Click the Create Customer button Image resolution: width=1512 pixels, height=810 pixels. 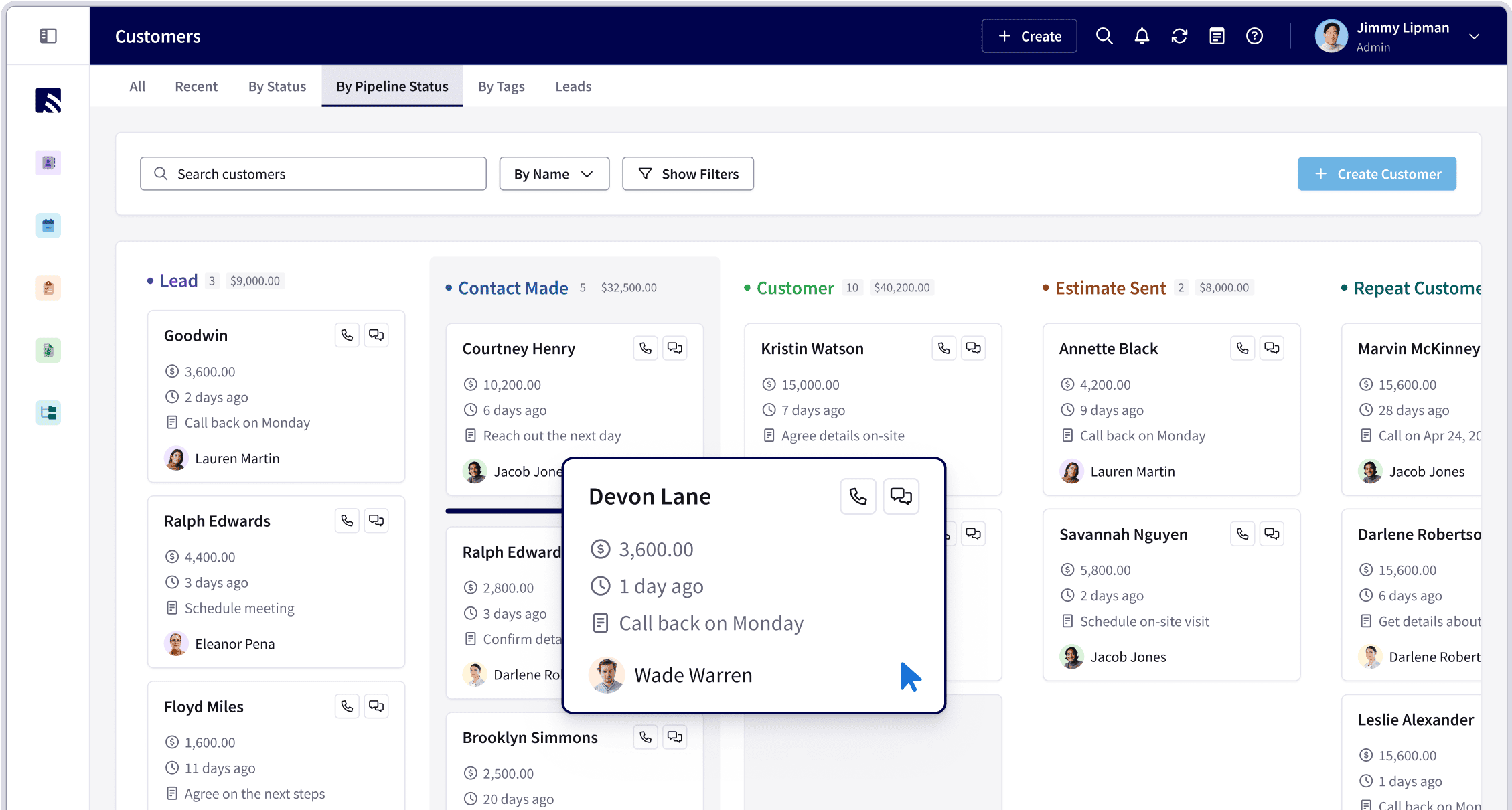click(x=1377, y=173)
